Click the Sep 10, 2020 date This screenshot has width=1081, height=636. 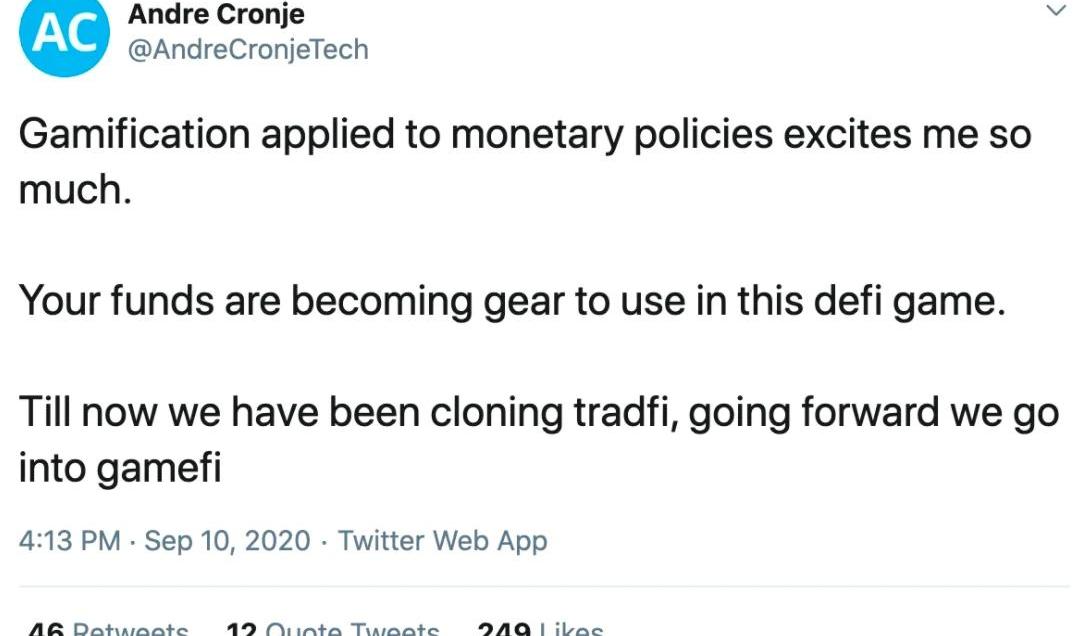click(x=230, y=542)
